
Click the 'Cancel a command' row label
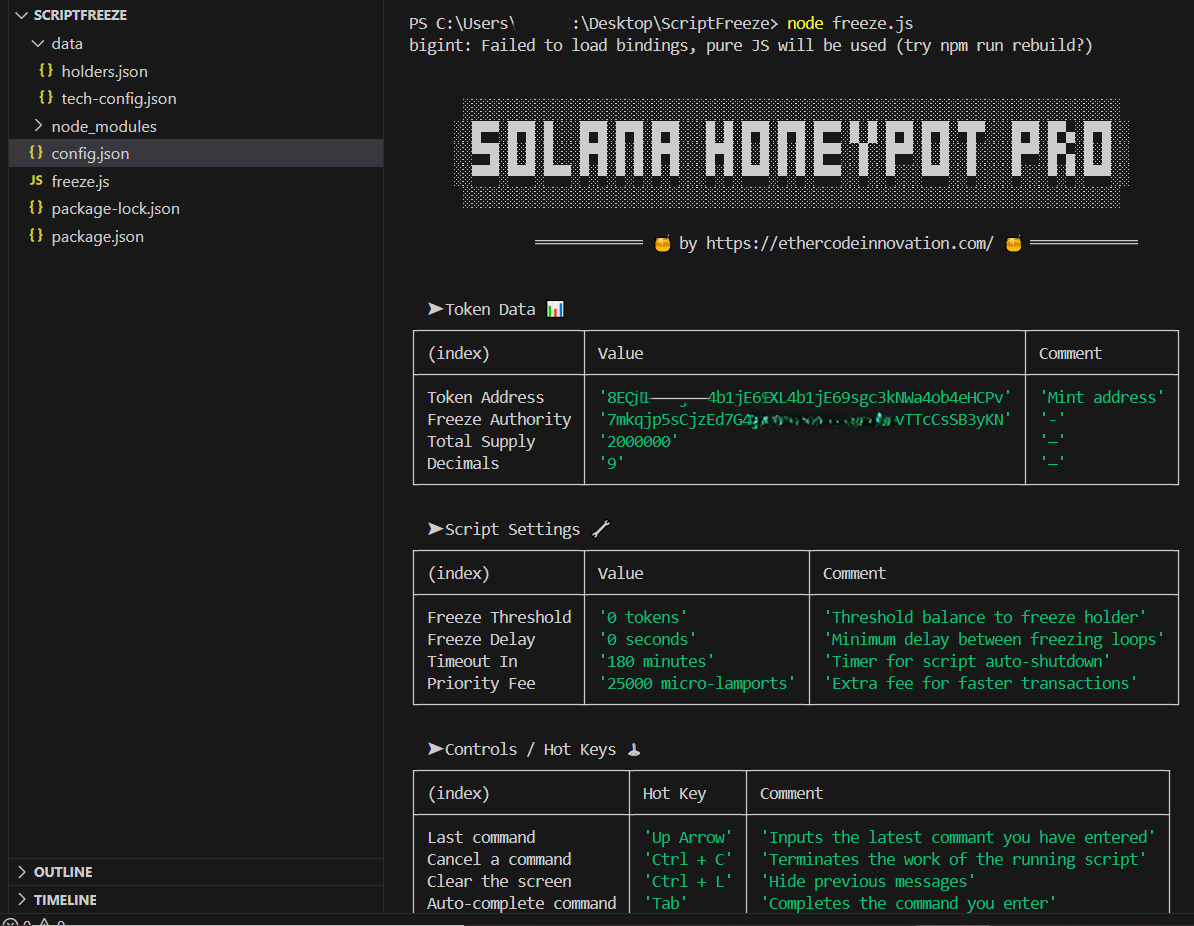(499, 860)
